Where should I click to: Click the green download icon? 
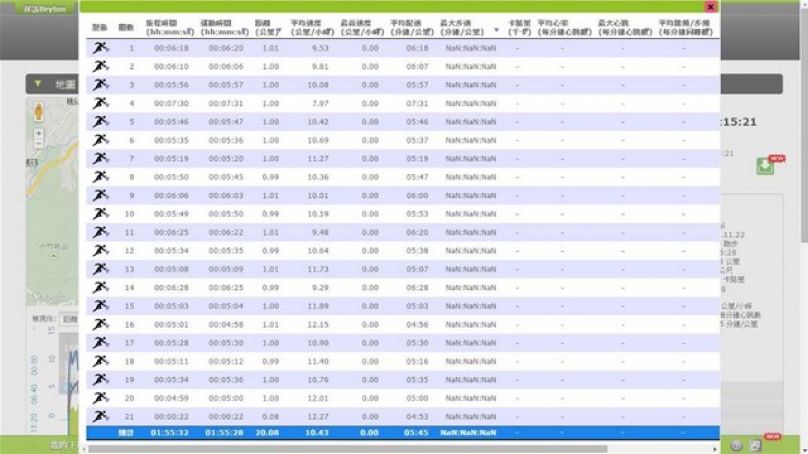click(x=766, y=165)
